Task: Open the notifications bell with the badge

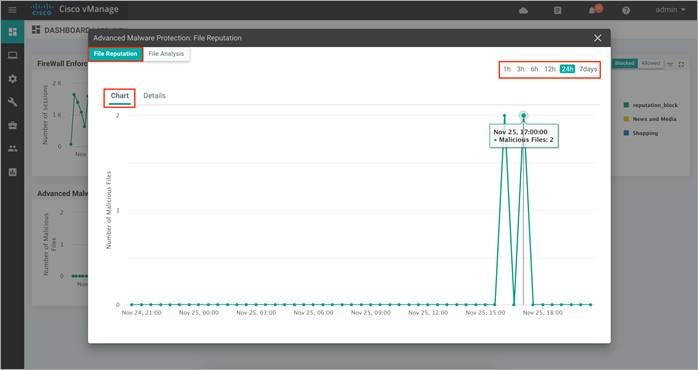Action: (595, 9)
